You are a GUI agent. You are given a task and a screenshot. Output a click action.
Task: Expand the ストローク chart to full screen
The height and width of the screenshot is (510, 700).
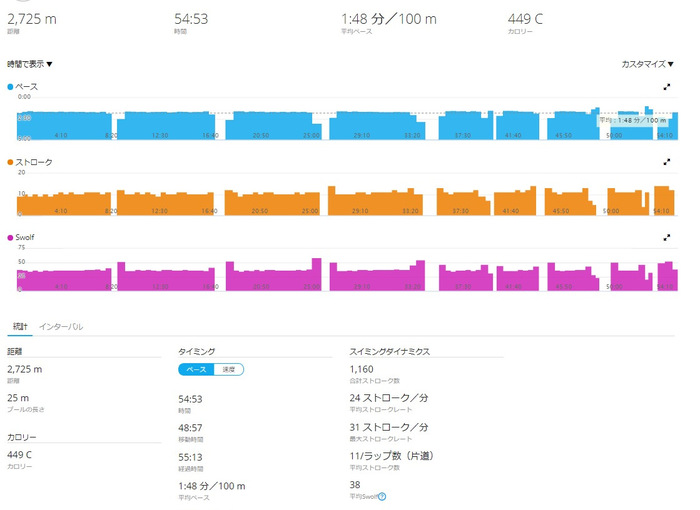pos(667,162)
